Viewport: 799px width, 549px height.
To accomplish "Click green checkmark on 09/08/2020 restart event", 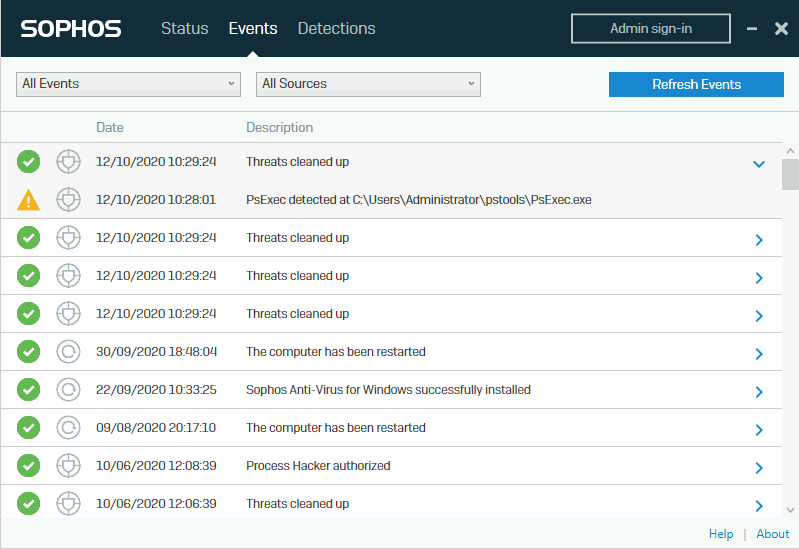I will pyautogui.click(x=29, y=428).
